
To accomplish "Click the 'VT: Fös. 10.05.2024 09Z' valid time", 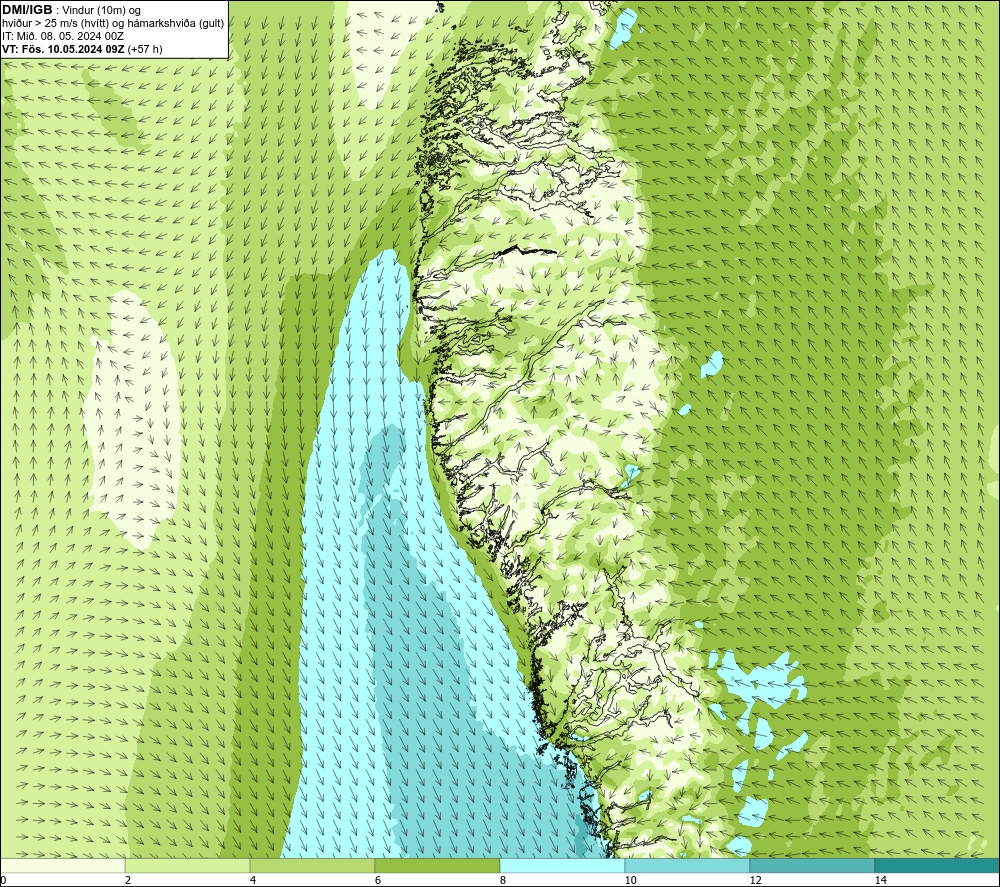I will tap(63, 49).
